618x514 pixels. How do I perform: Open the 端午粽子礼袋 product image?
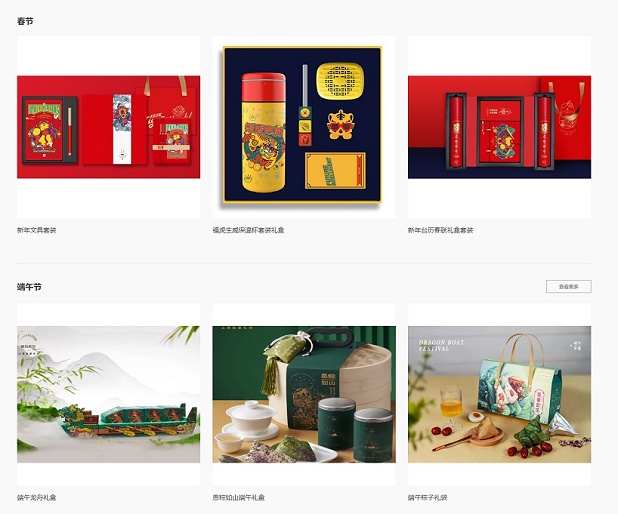coord(499,394)
